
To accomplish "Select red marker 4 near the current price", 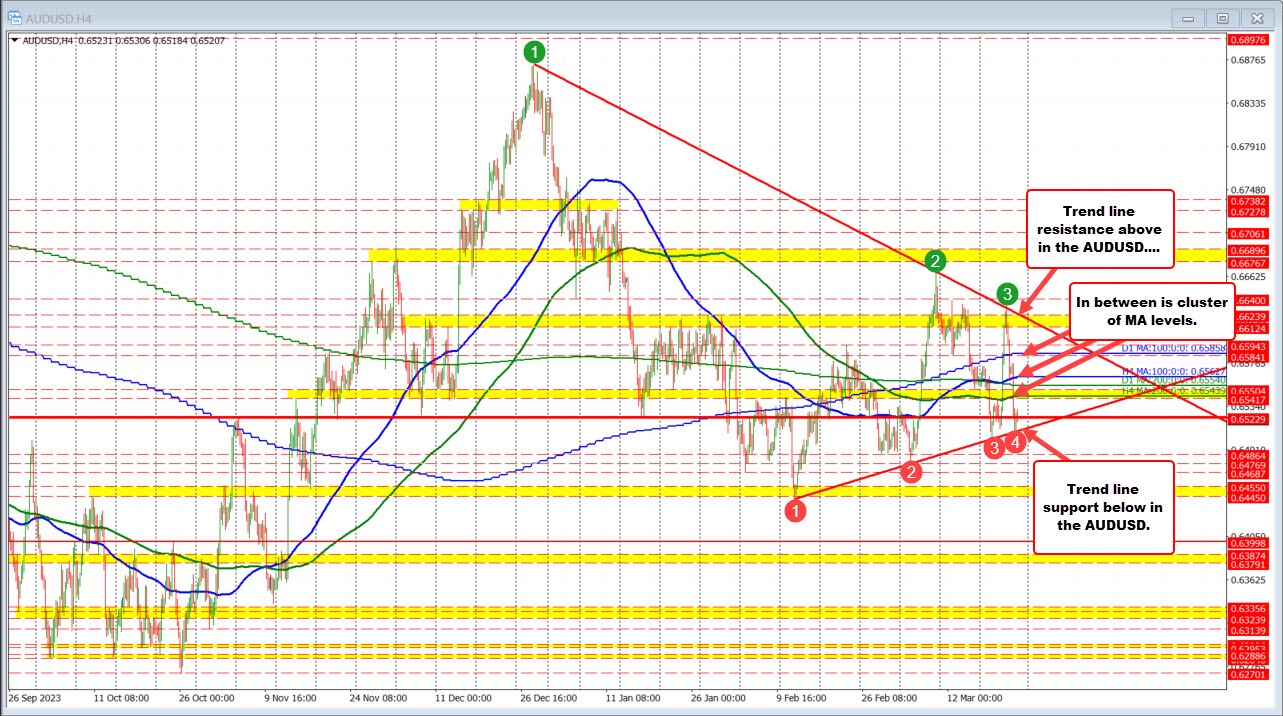I will 1016,442.
